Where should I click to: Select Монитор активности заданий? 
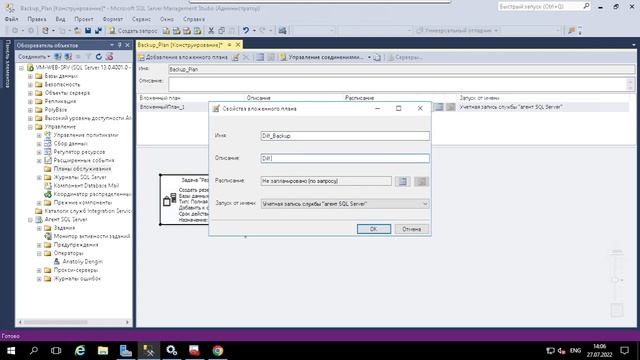click(x=92, y=236)
